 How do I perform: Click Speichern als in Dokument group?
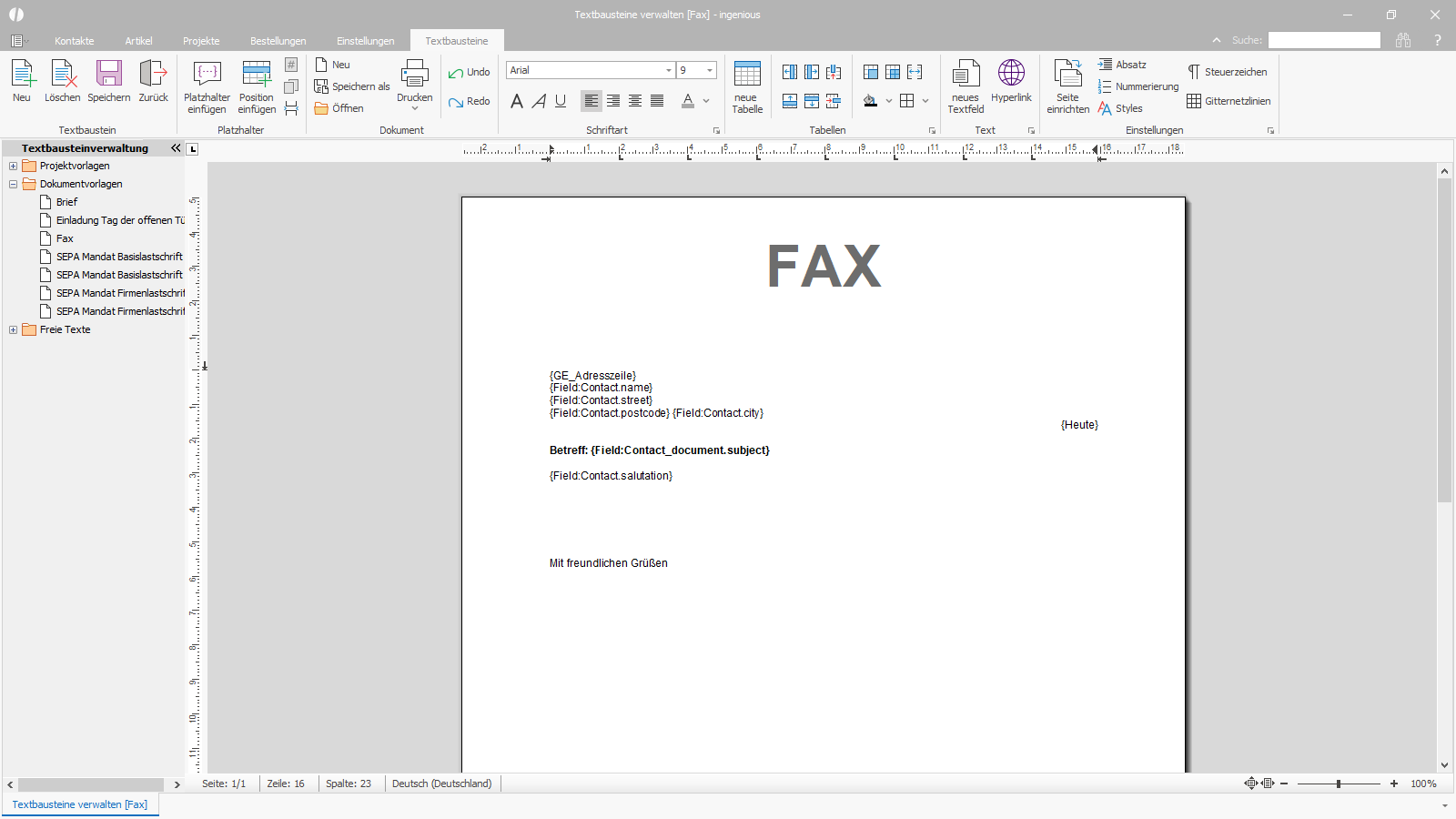352,86
